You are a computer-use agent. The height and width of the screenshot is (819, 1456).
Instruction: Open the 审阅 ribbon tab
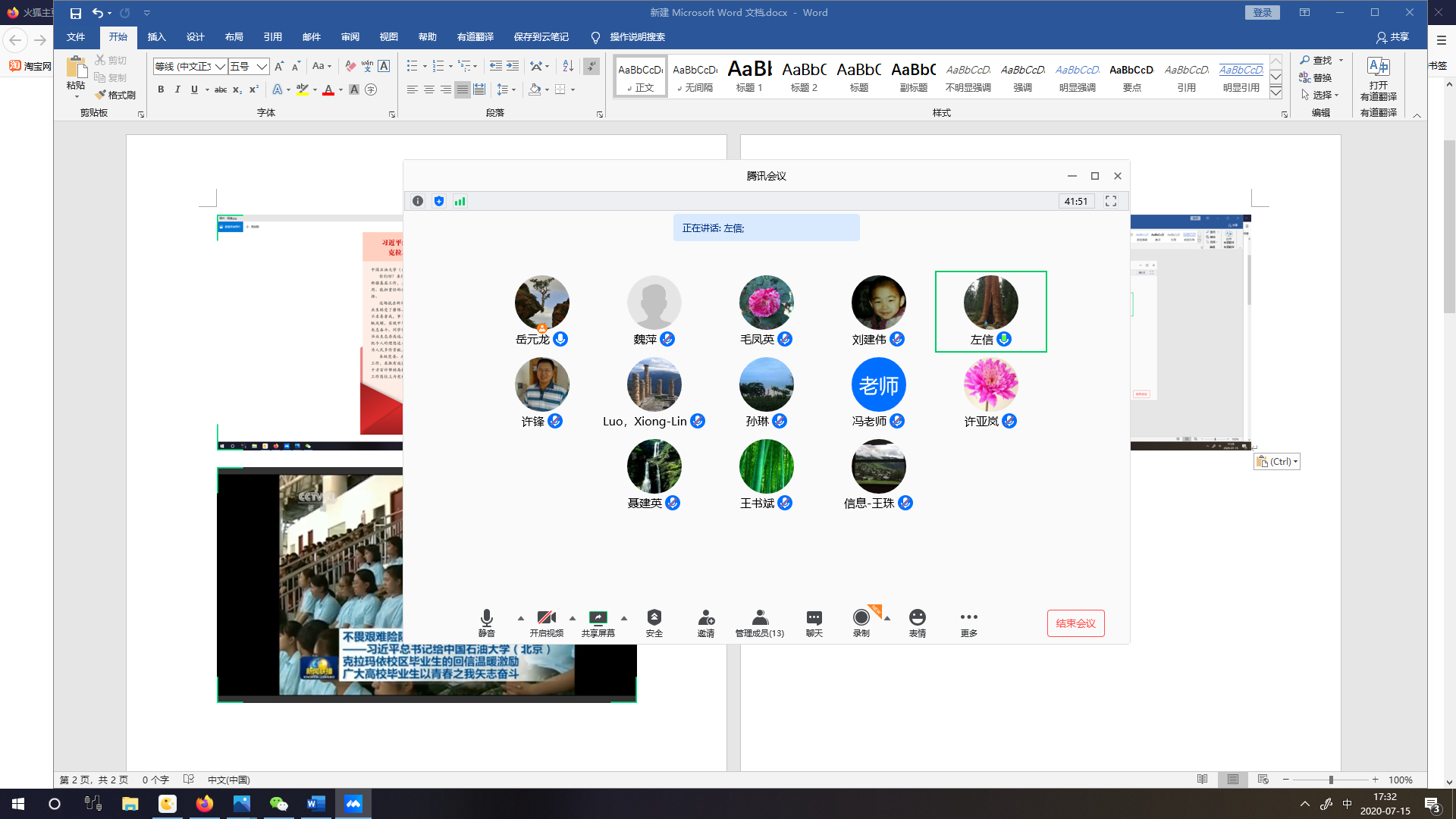(350, 37)
